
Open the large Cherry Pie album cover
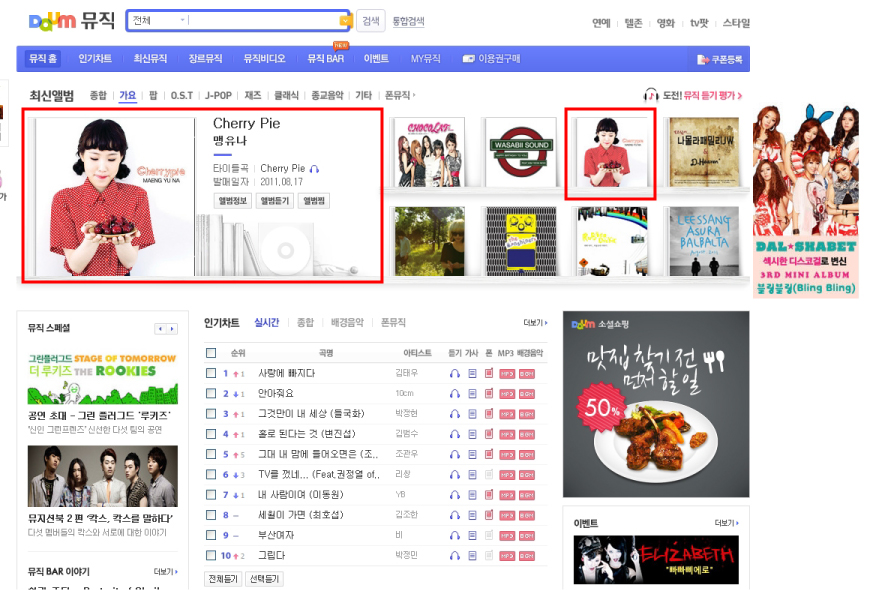tap(114, 196)
